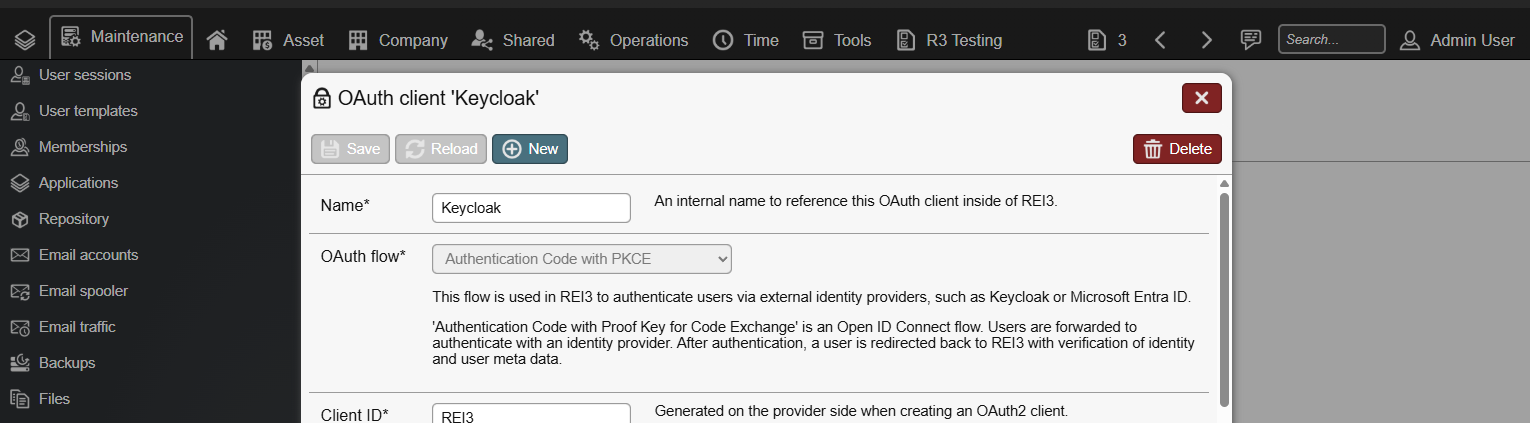Click the New button
1530x423 pixels.
click(530, 149)
